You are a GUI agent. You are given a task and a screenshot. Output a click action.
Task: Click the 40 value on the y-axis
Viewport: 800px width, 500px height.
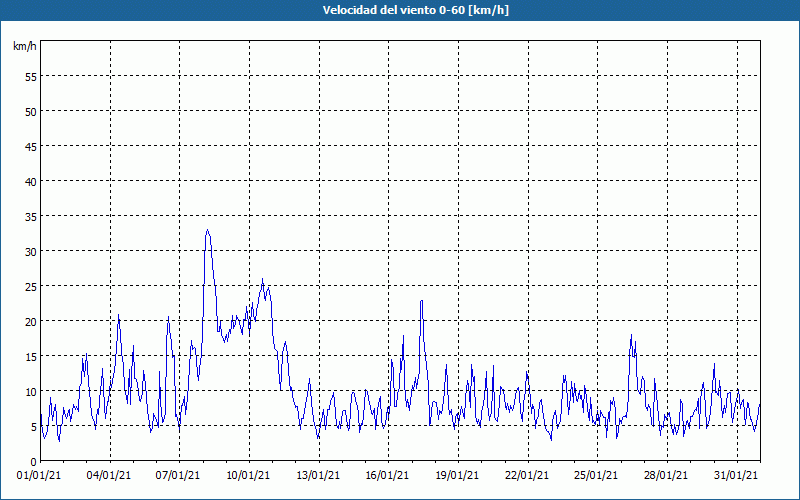click(x=31, y=182)
